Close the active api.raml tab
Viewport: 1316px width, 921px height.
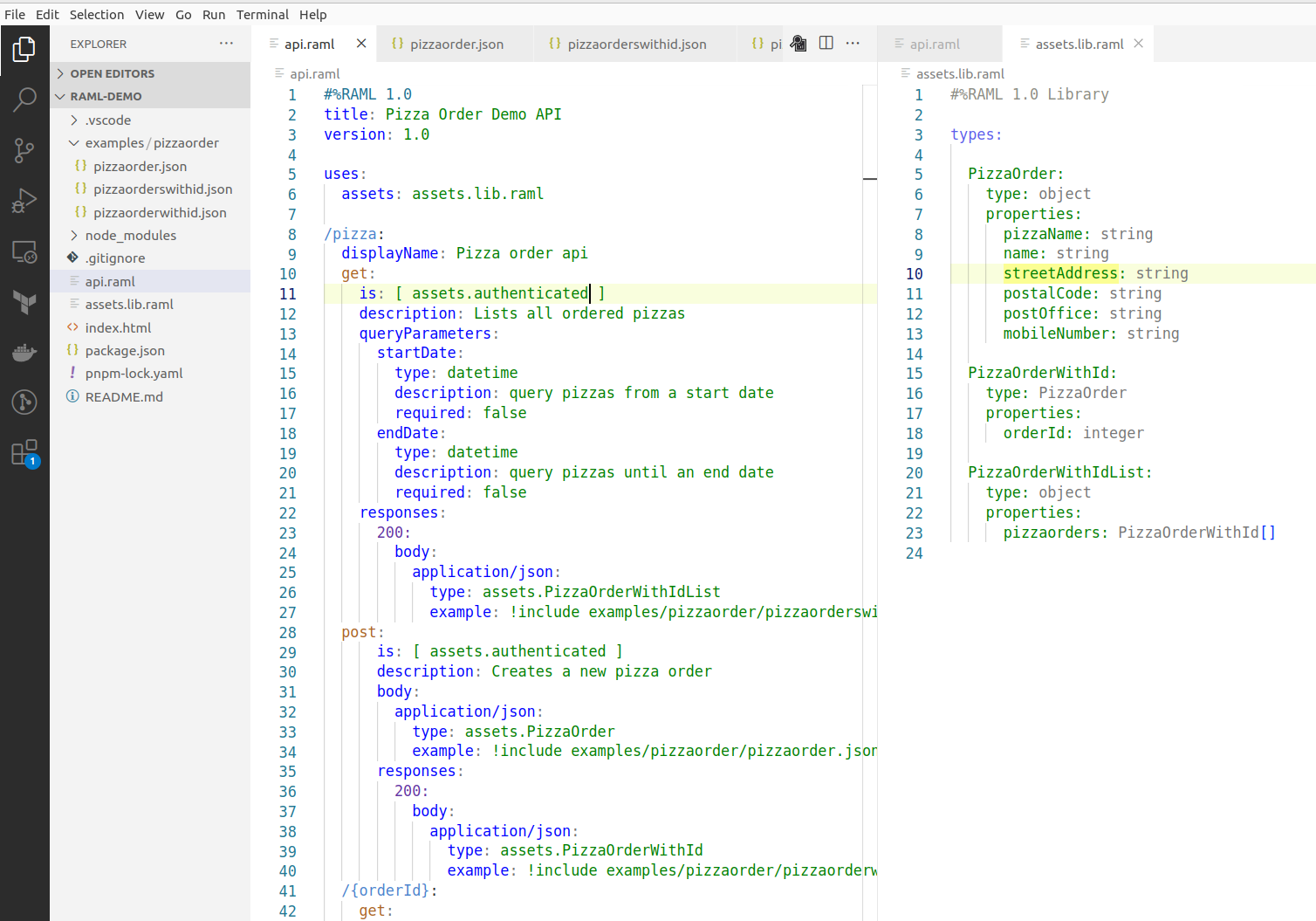coord(361,44)
